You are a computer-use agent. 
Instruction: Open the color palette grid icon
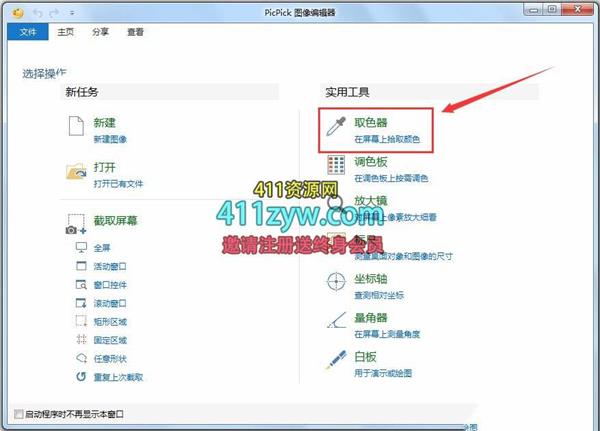337,166
